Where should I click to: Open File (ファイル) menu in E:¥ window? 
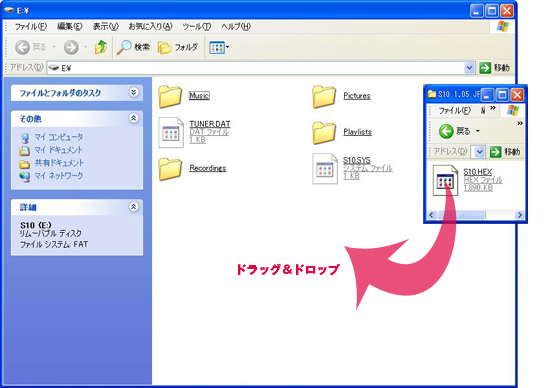(x=31, y=26)
